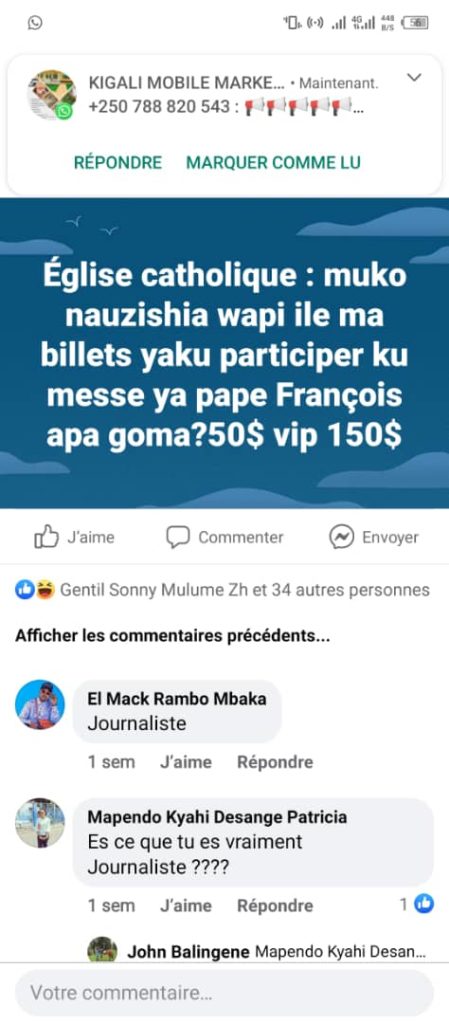Screen dimensions: 449x1024
Task: Tap the Commenter speech bubble icon
Action: pyautogui.click(x=178, y=537)
